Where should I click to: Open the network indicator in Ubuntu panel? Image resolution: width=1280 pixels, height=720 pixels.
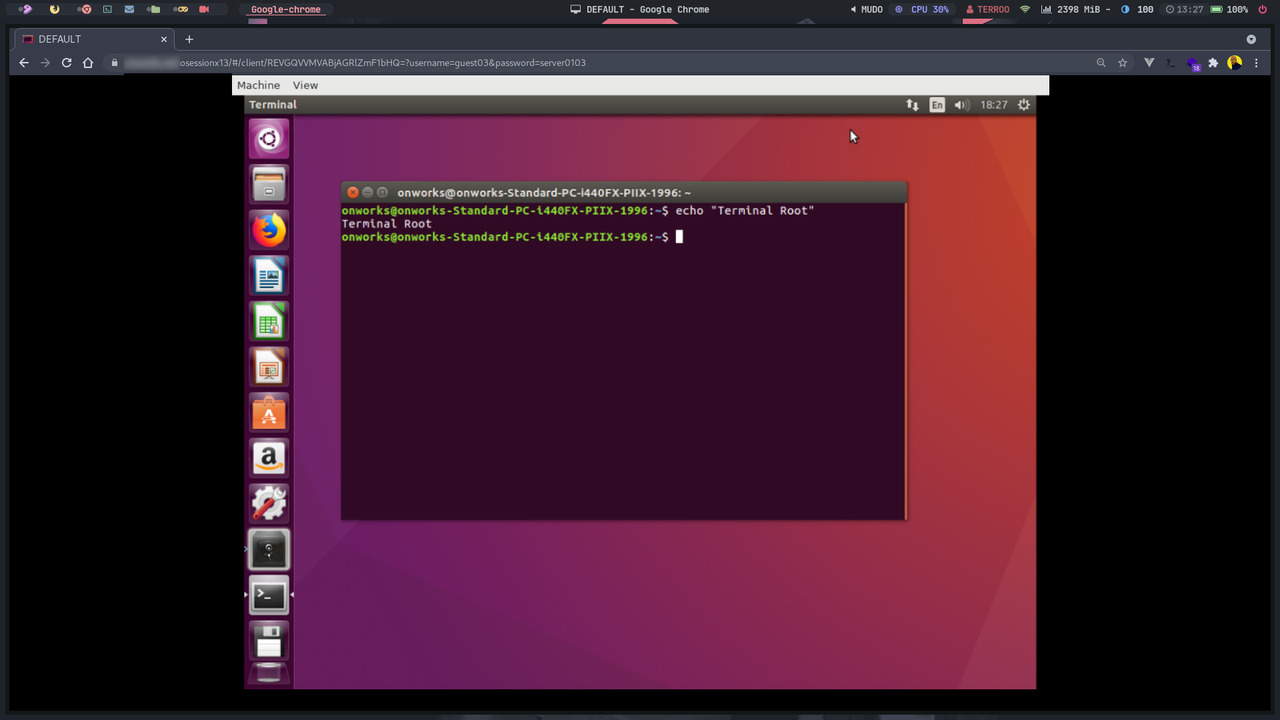[x=912, y=104]
